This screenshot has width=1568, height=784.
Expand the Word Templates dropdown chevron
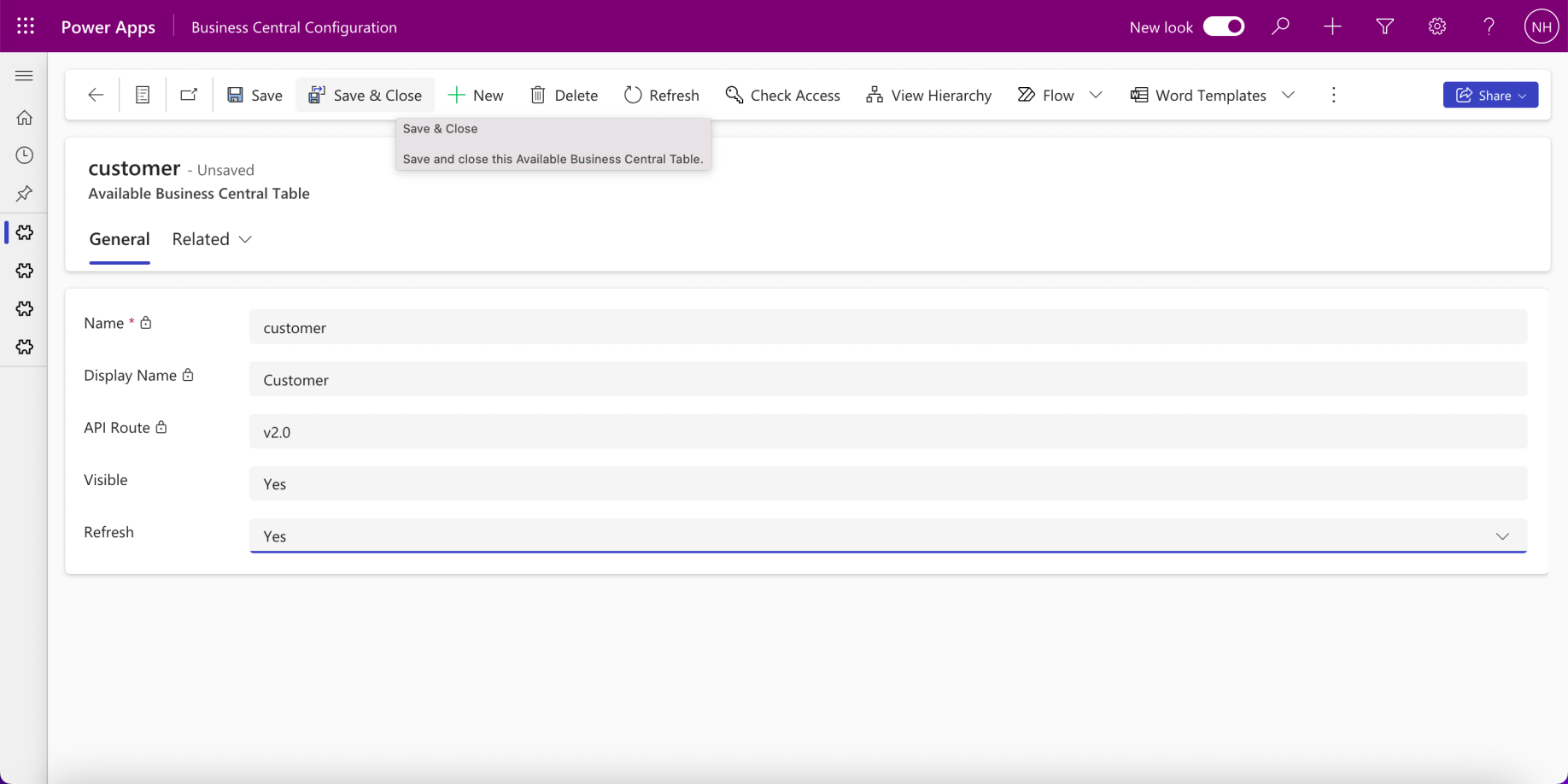(x=1288, y=95)
